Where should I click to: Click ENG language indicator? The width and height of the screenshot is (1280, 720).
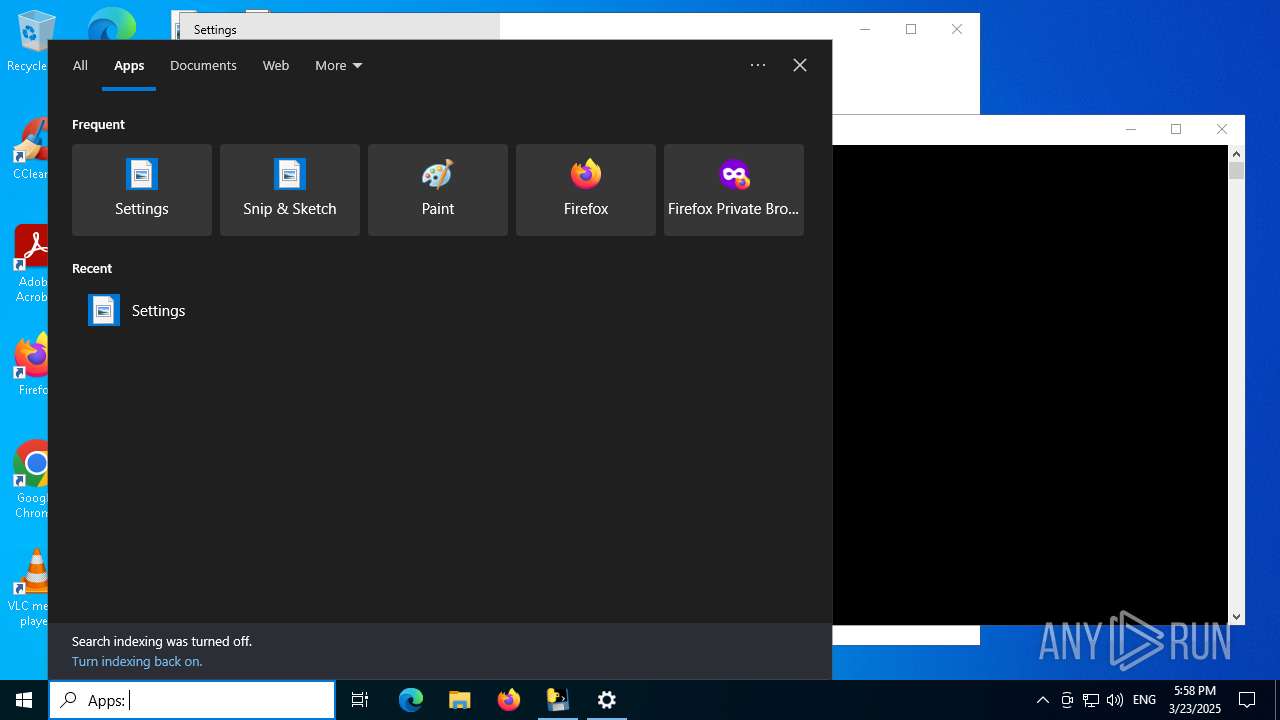(1145, 700)
